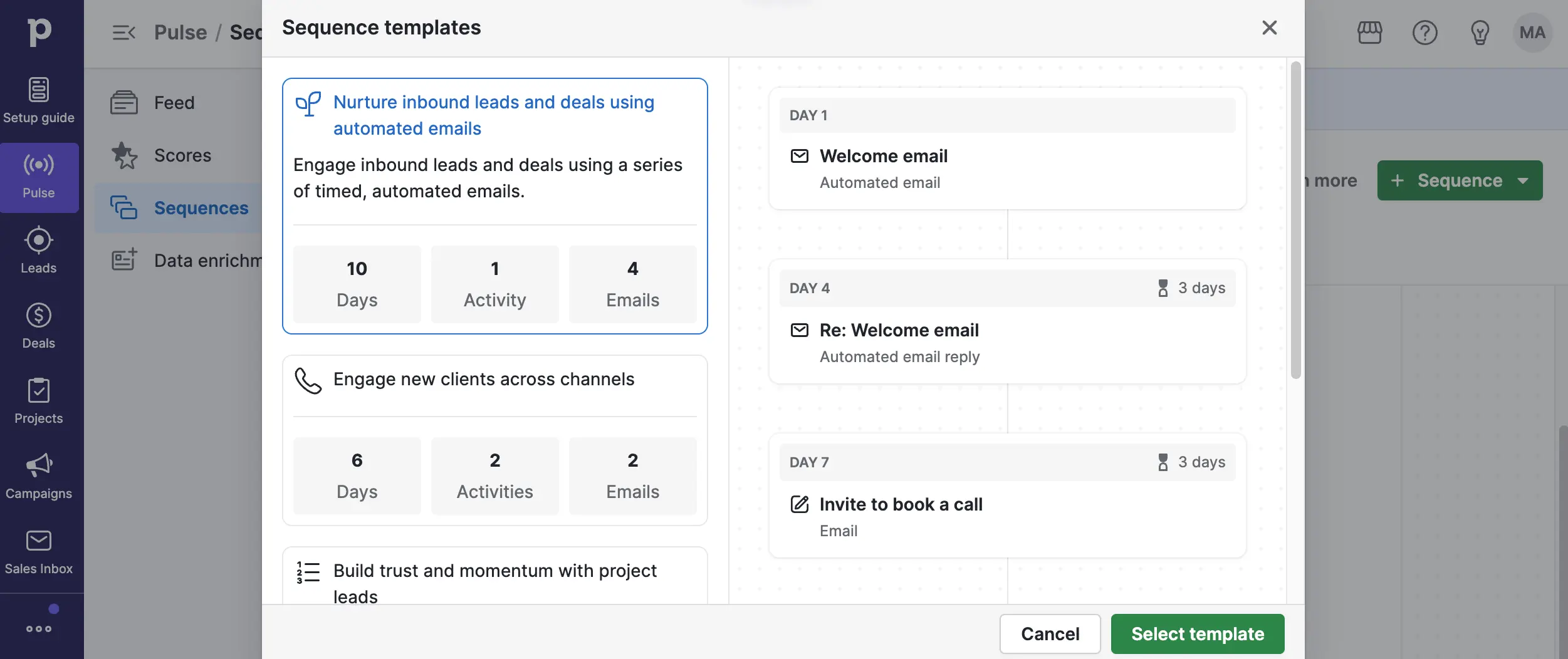Open the Marketplace from the top bar
This screenshot has width=1568, height=659.
(1370, 33)
